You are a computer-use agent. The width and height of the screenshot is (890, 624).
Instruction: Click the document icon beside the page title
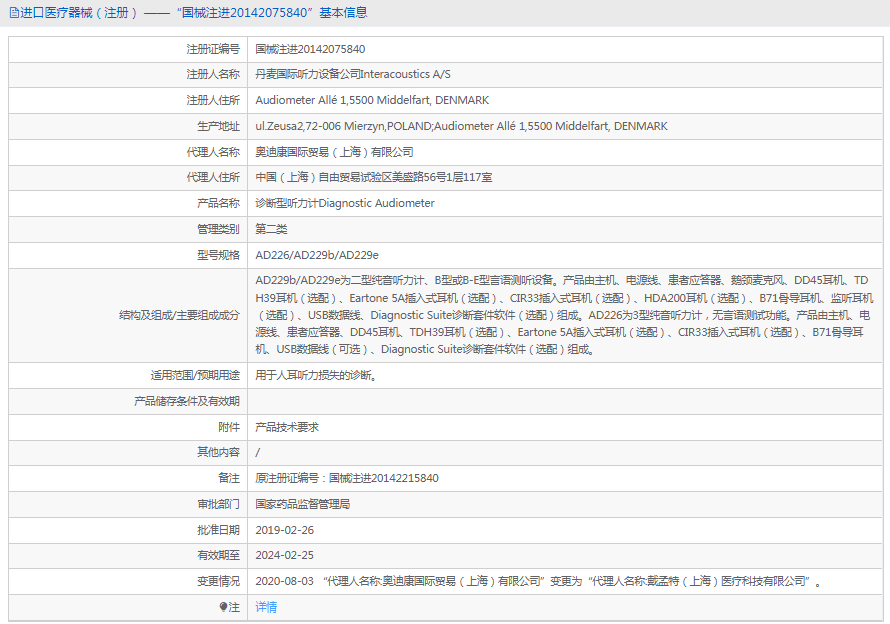click(x=13, y=13)
